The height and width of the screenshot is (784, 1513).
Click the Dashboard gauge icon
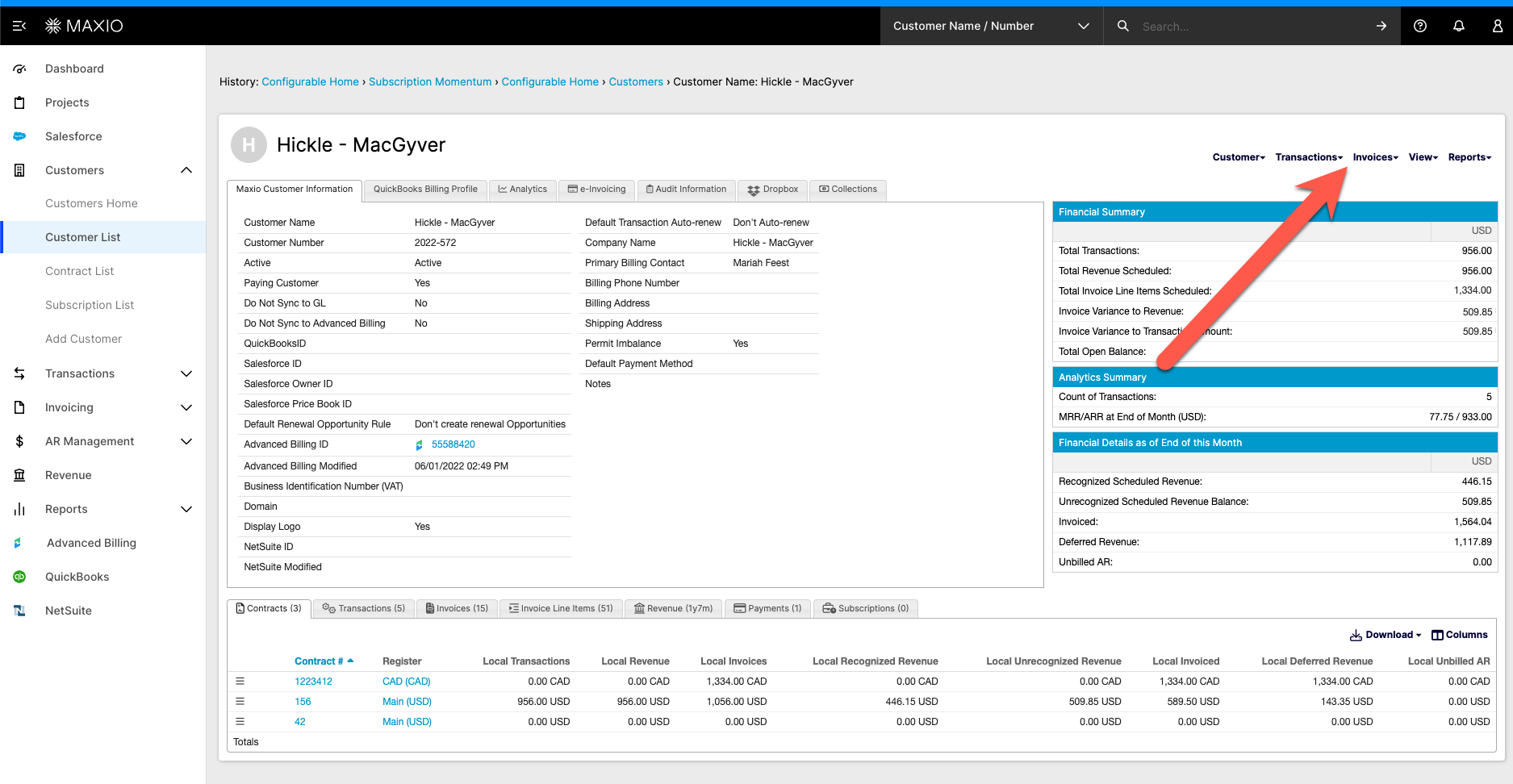point(19,69)
